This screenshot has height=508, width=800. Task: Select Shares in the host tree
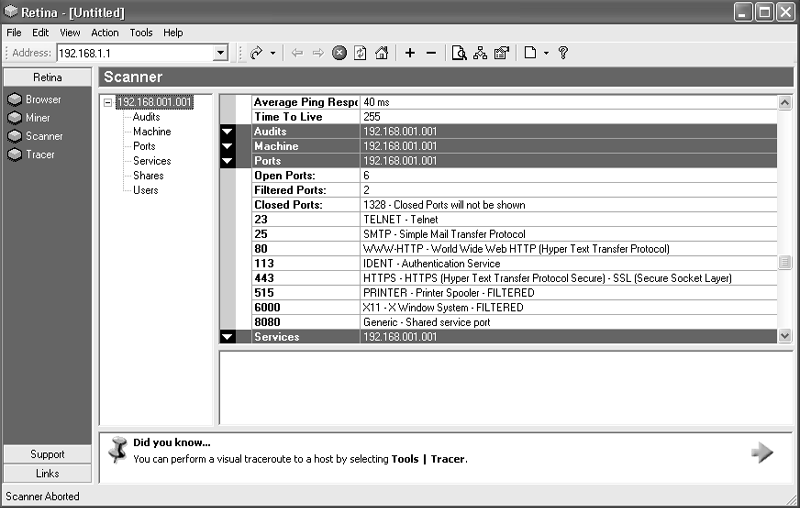pos(148,175)
